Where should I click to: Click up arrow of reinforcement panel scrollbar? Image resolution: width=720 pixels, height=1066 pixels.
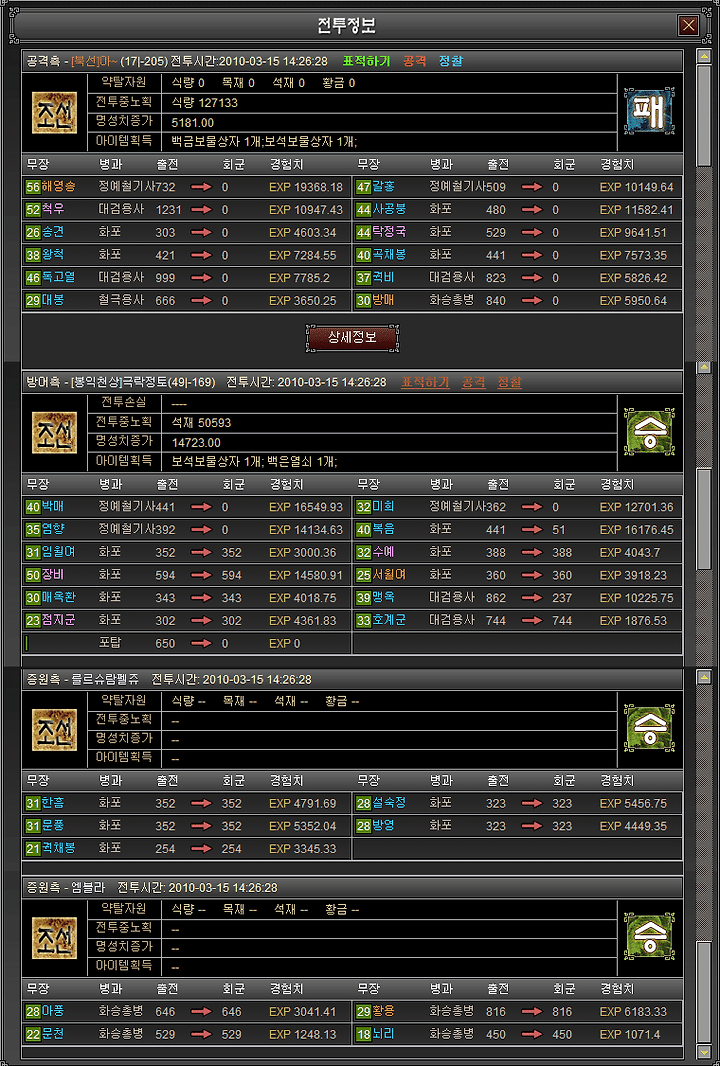click(704, 677)
